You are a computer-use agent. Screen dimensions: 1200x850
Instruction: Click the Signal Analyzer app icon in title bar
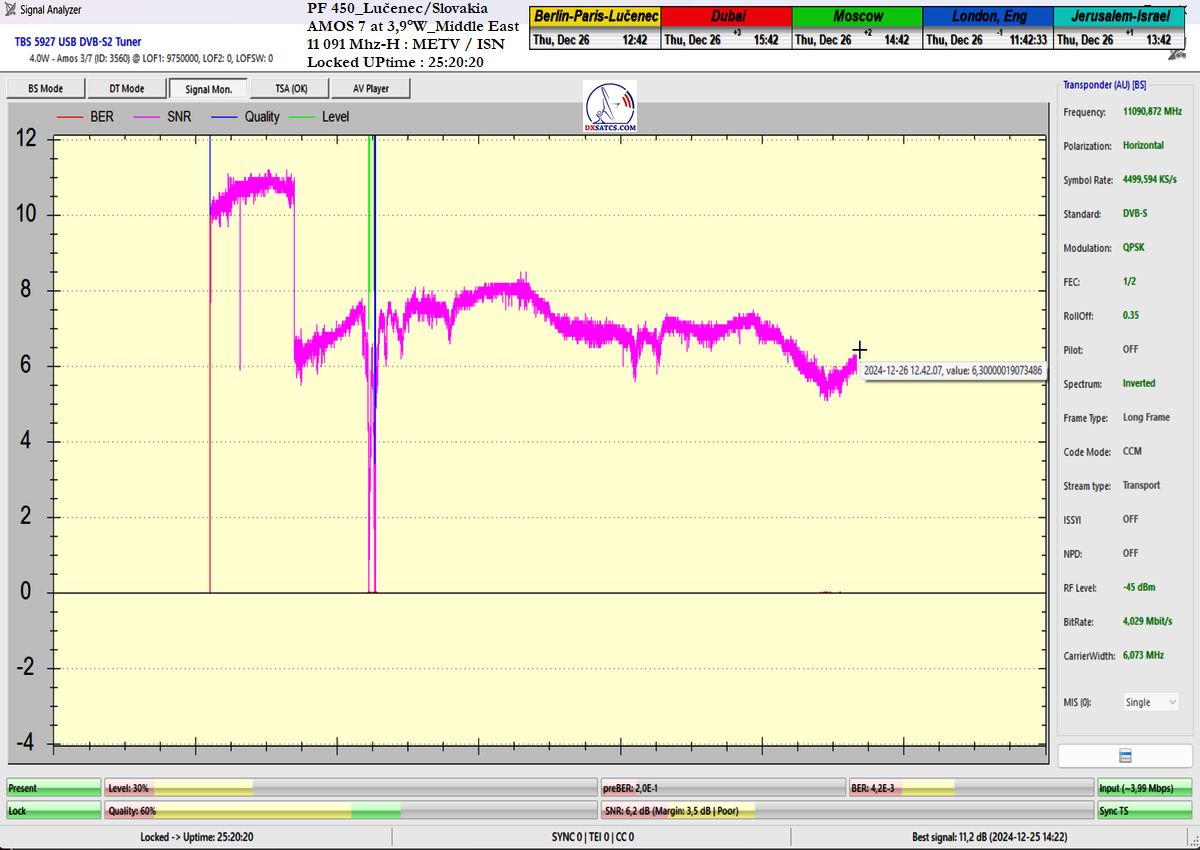[x=10, y=10]
